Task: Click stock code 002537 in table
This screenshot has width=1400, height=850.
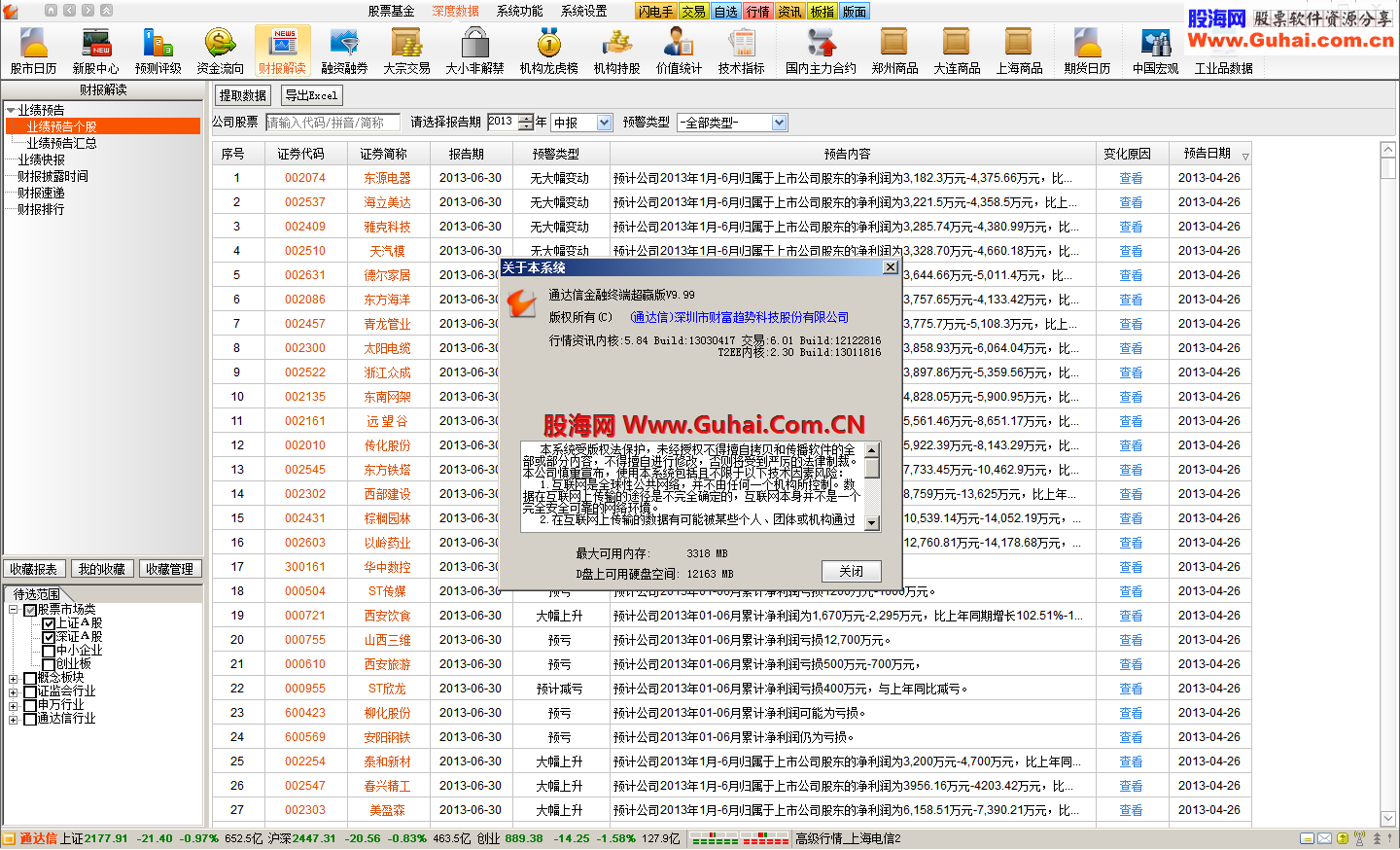Action: 305,202
